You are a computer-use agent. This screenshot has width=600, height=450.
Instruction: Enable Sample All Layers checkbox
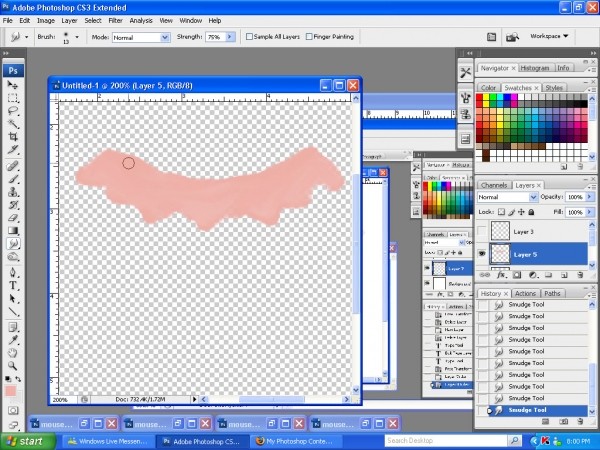[x=249, y=37]
